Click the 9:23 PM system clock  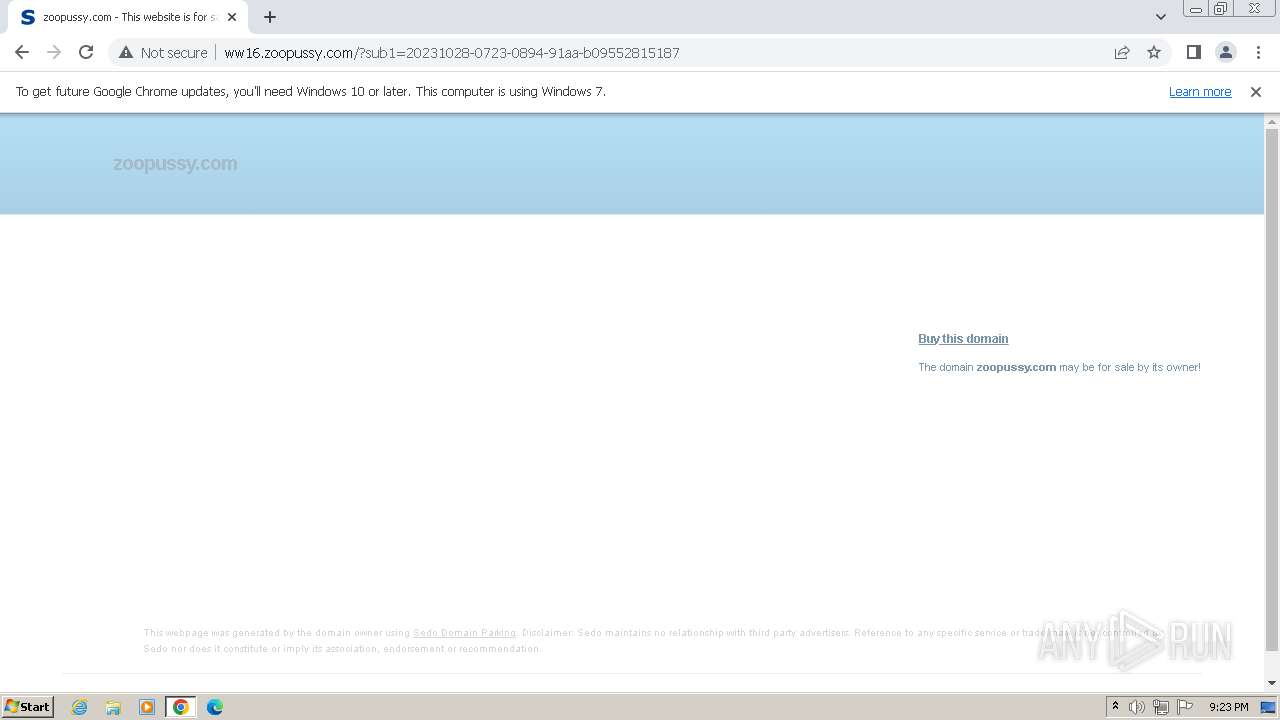[1228, 707]
